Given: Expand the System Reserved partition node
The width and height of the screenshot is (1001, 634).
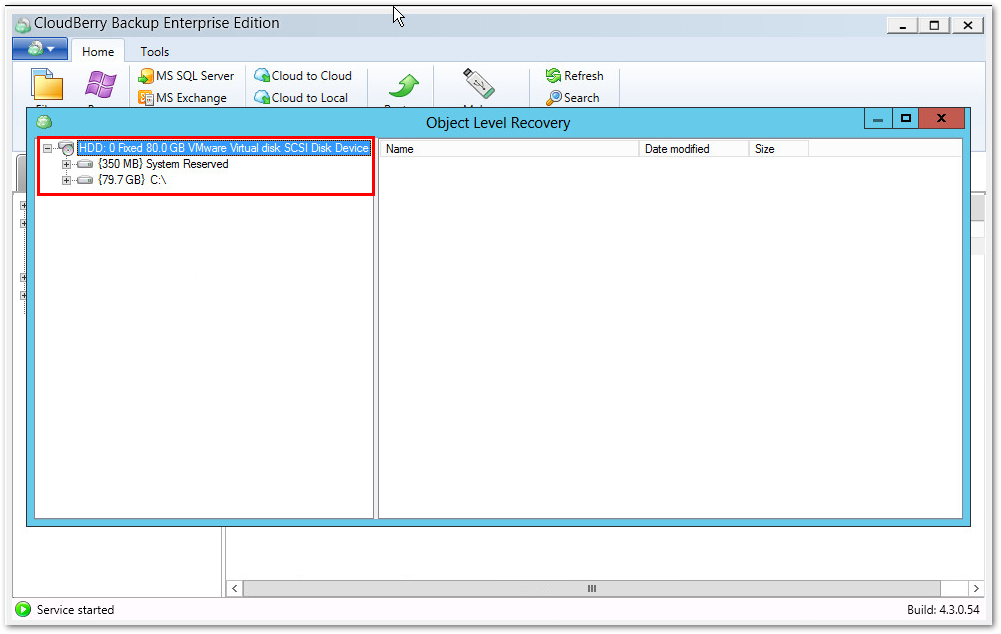Looking at the screenshot, I should 66,165.
